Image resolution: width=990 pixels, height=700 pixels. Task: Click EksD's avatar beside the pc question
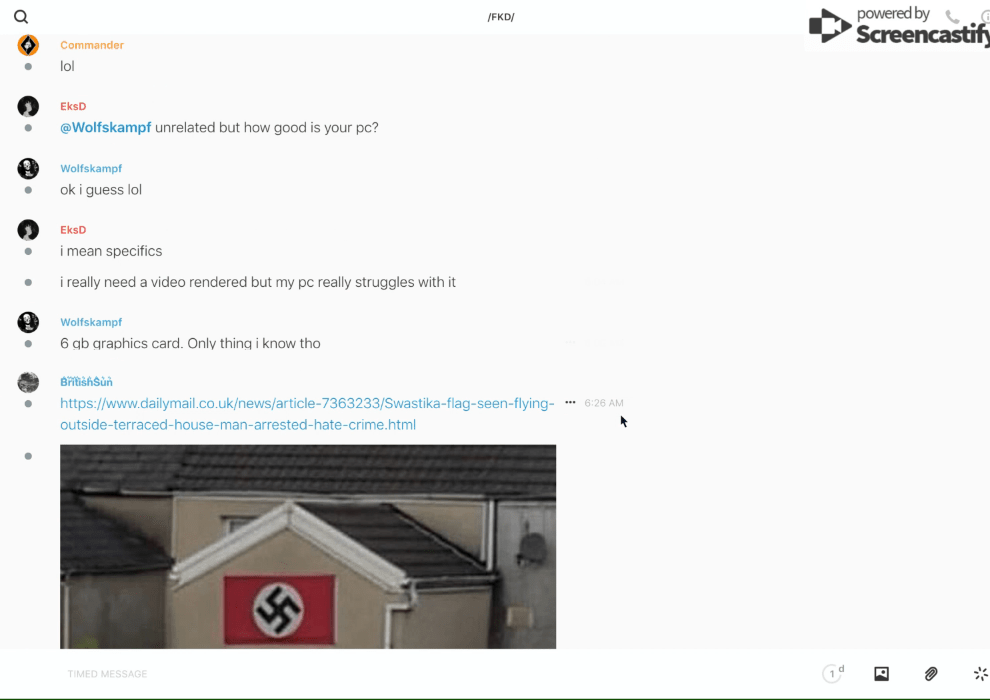(x=28, y=107)
